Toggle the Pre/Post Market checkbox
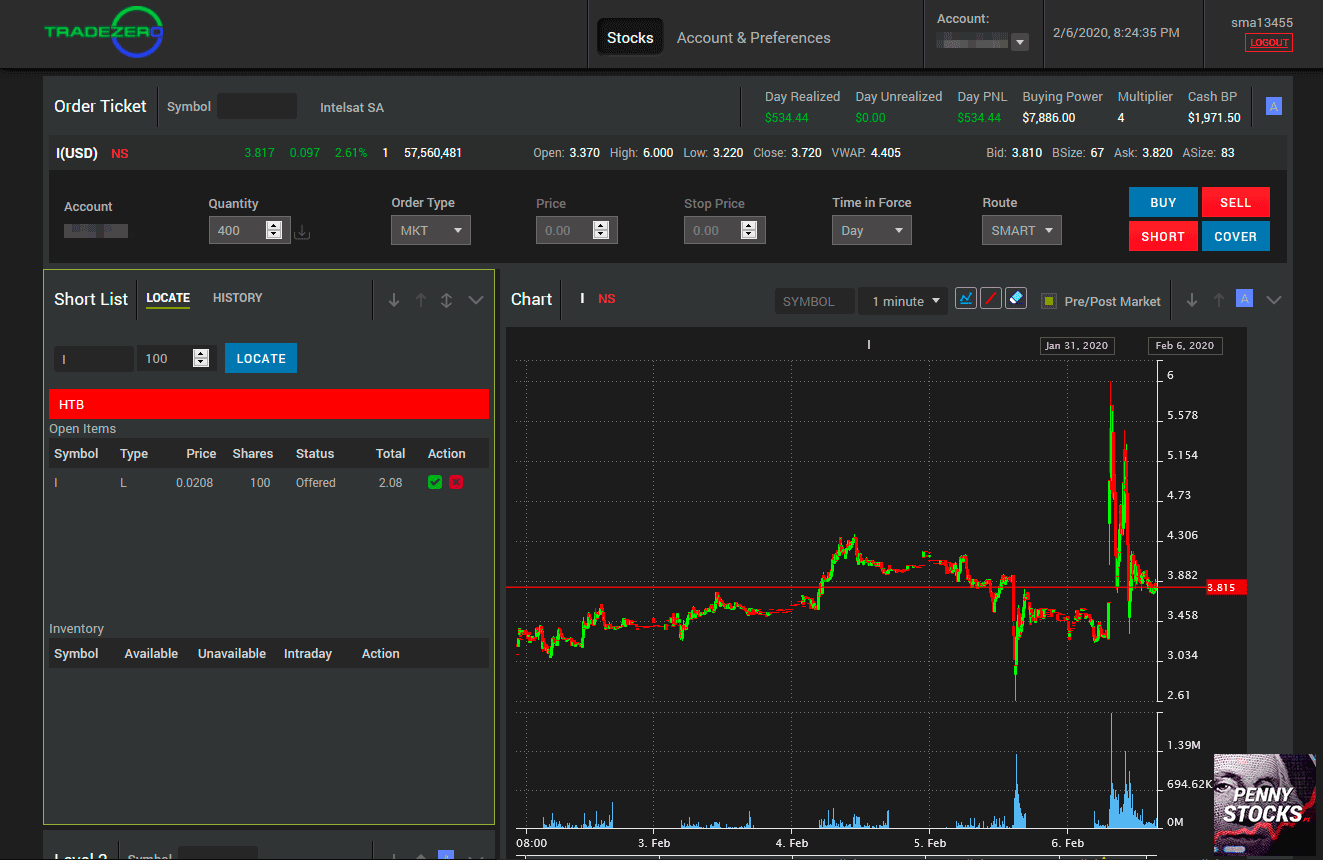The width and height of the screenshot is (1323, 860). point(1048,299)
